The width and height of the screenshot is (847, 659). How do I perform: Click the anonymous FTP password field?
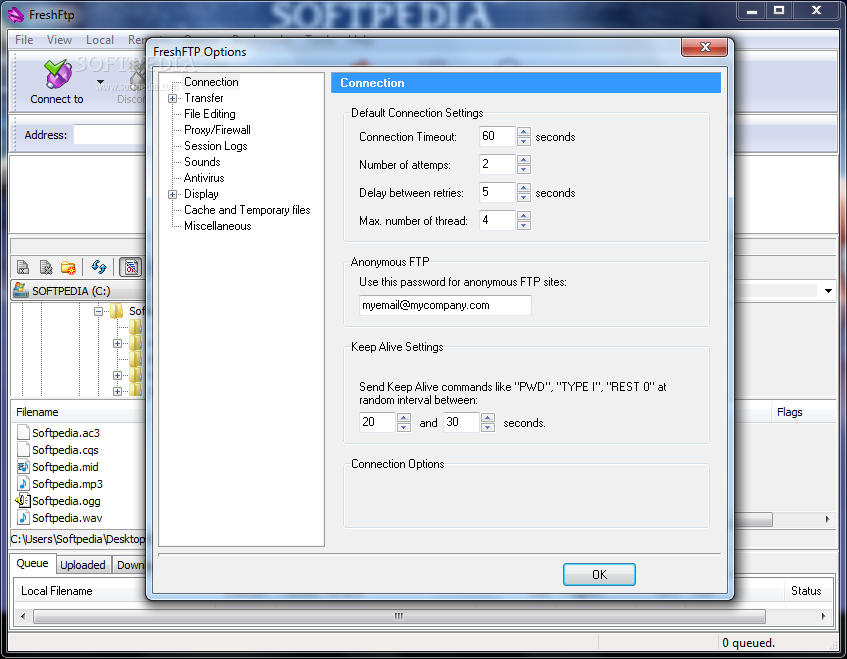tap(445, 305)
